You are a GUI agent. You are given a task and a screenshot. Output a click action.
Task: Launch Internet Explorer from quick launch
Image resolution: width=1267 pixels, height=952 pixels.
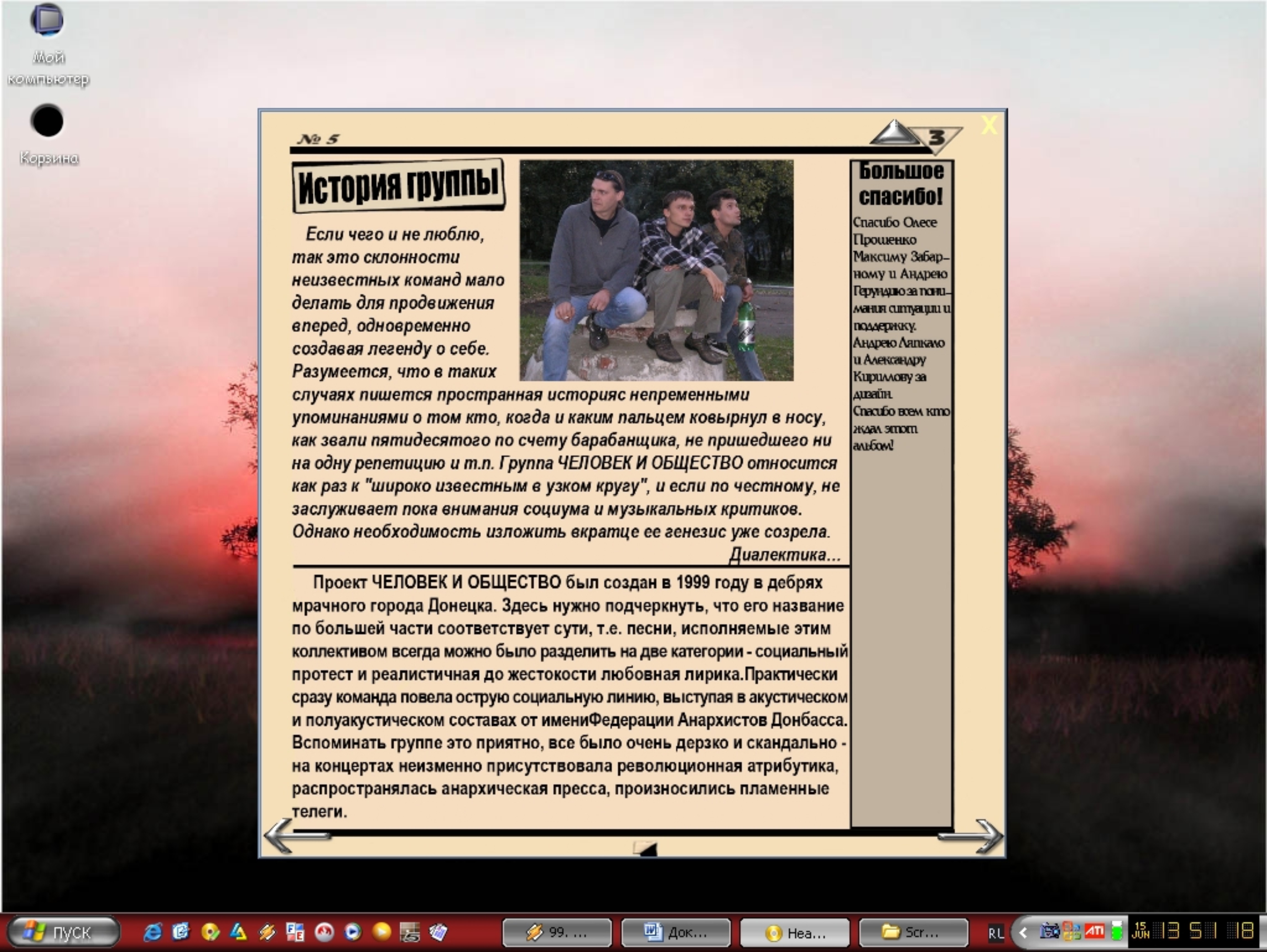click(152, 932)
